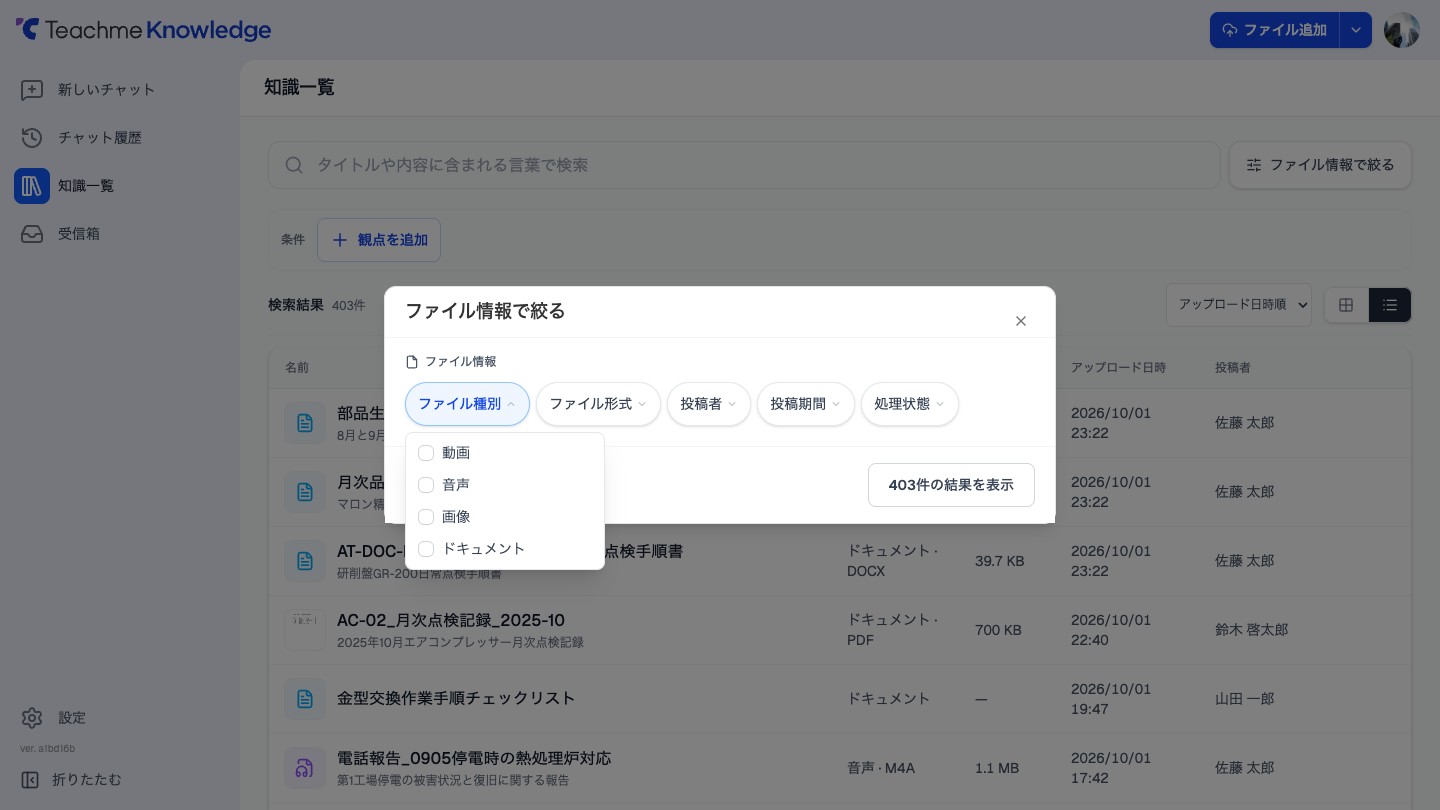Open 金型交換作業手順チェックリスト title
The width and height of the screenshot is (1440, 810).
tap(456, 698)
